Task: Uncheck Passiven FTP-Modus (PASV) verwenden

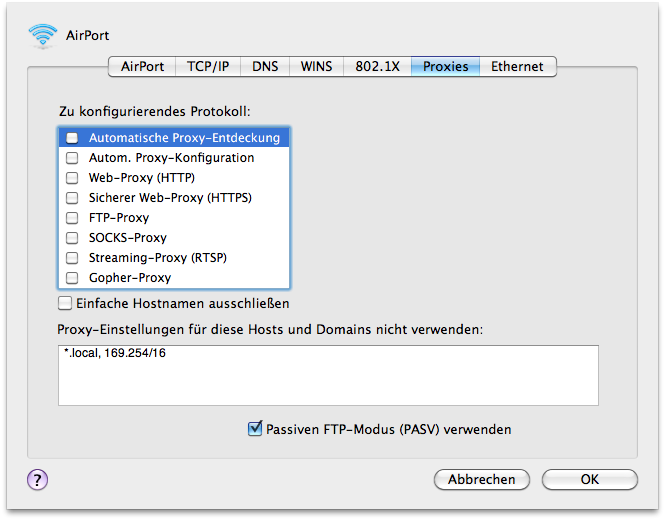Action: point(255,428)
